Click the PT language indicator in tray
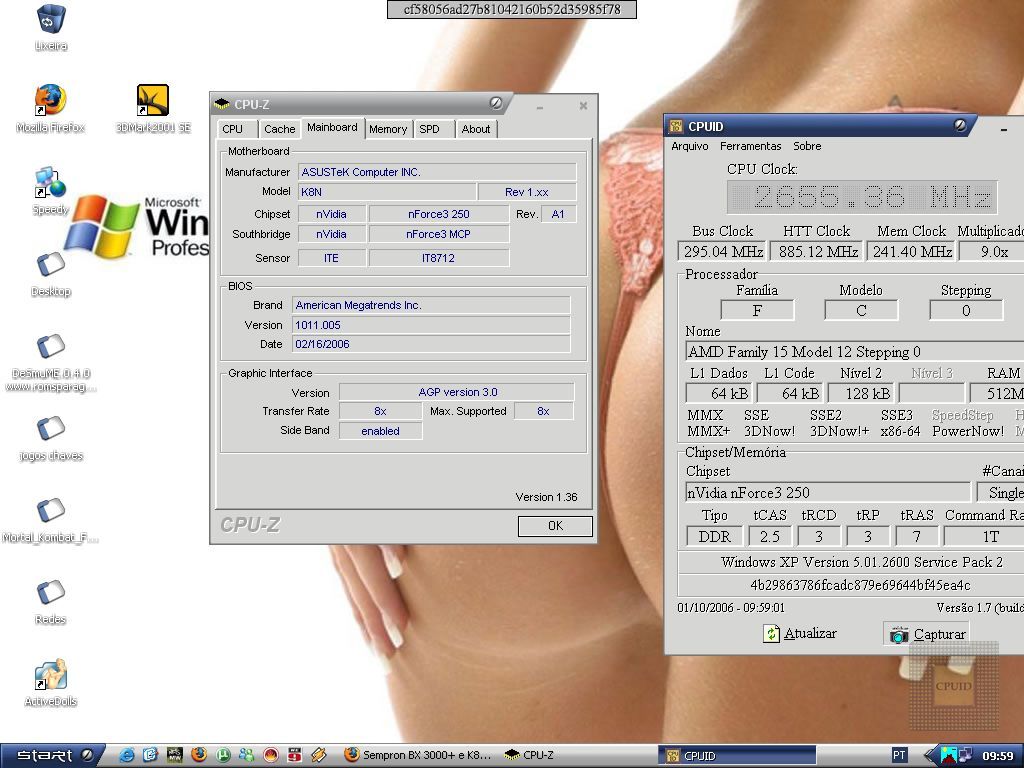This screenshot has height=768, width=1024. click(899, 755)
